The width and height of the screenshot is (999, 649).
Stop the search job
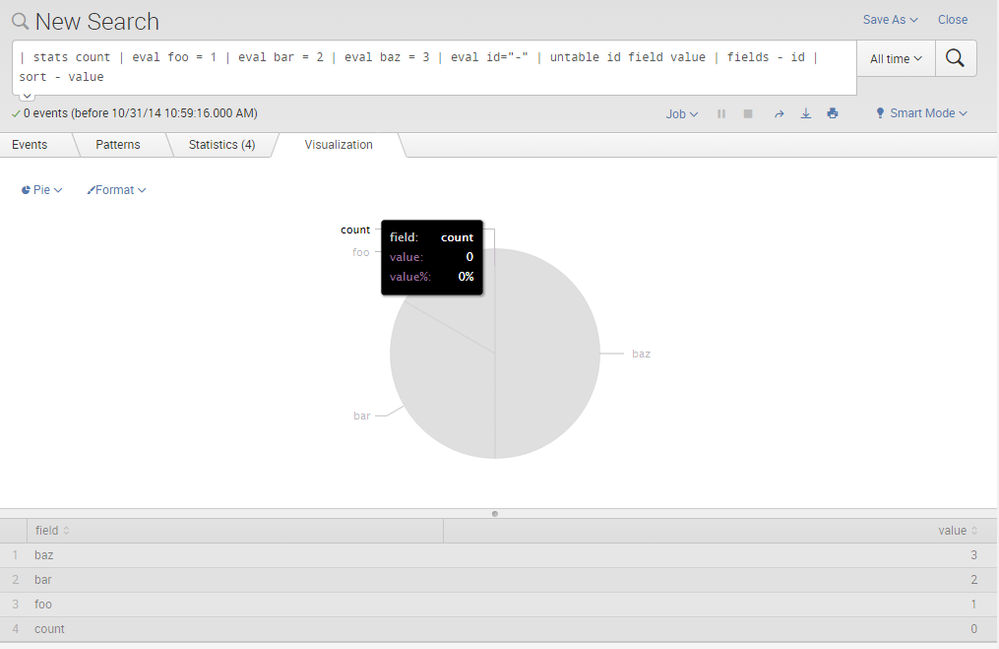tap(747, 114)
